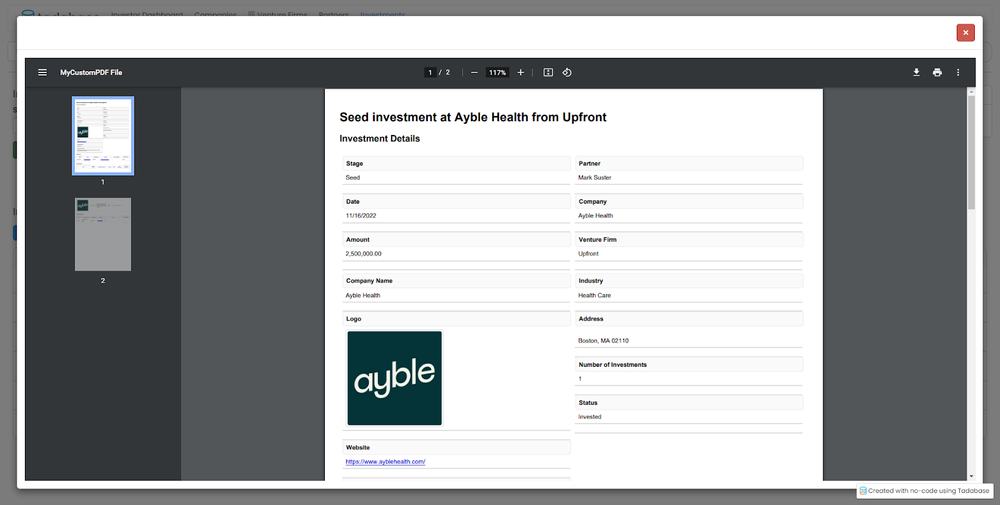Click the 'Created with no-code using Tadabase' badge
1000x505 pixels.
pos(924,491)
